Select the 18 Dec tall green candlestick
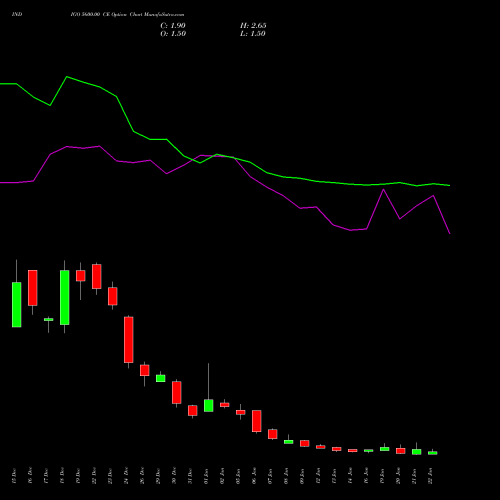The image size is (500, 500). pyautogui.click(x=65, y=297)
